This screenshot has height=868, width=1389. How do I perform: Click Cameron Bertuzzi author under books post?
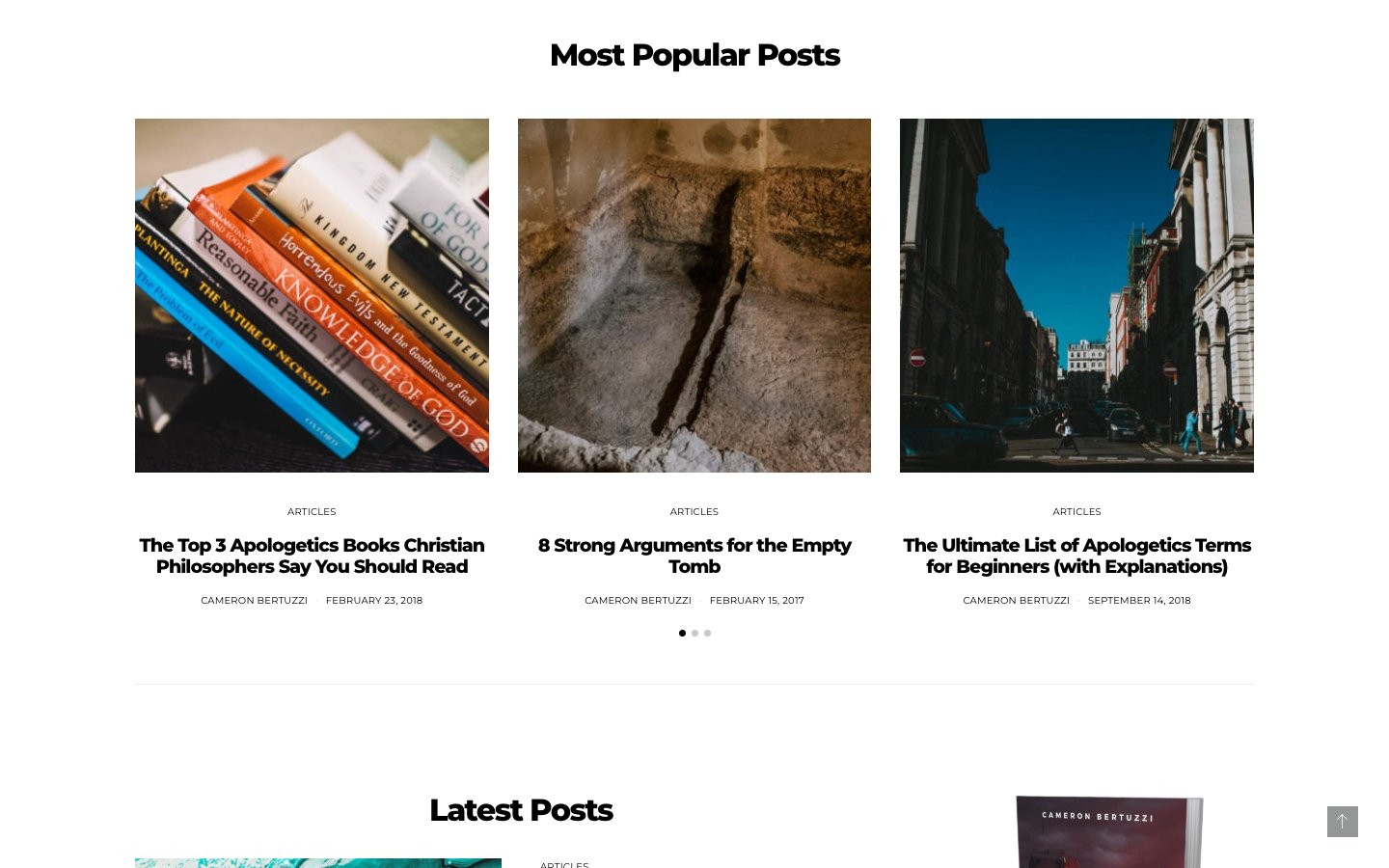point(254,600)
